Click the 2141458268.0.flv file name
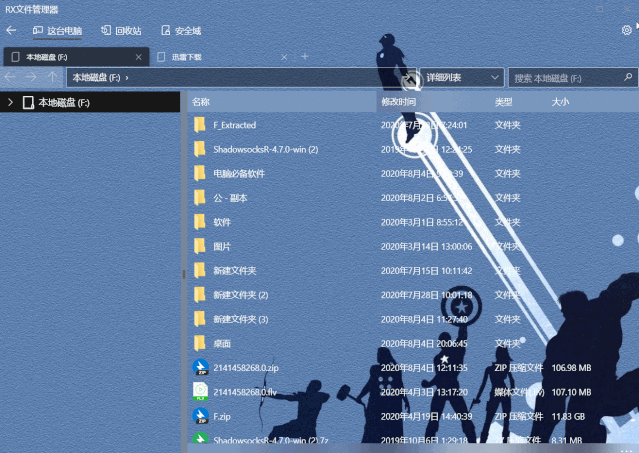The height and width of the screenshot is (453, 639). (x=245, y=392)
